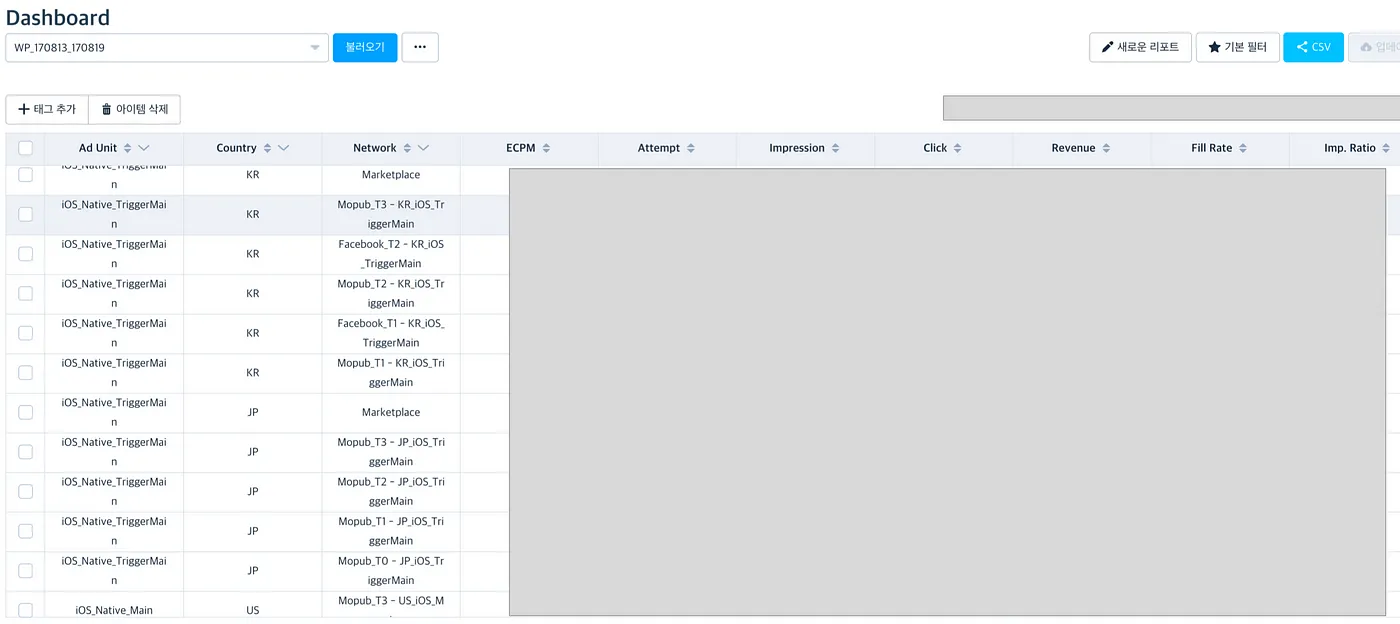Click the blue 불러오기 load button
The image size is (1400, 624).
click(x=365, y=47)
